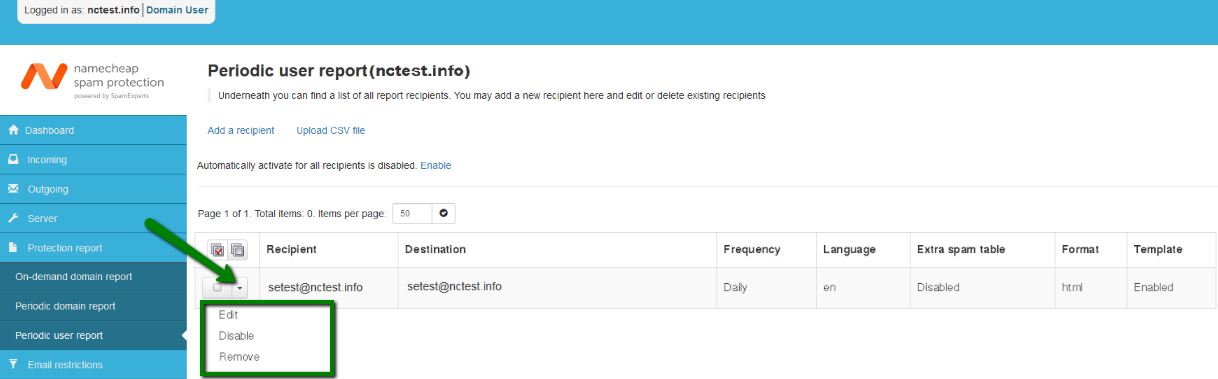Click the select-all checked icon in table header
1218x379 pixels.
(217, 250)
